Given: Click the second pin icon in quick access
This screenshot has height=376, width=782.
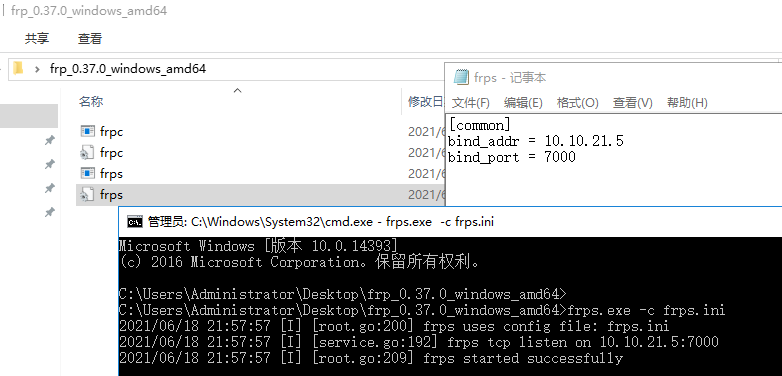Looking at the screenshot, I should [49, 164].
